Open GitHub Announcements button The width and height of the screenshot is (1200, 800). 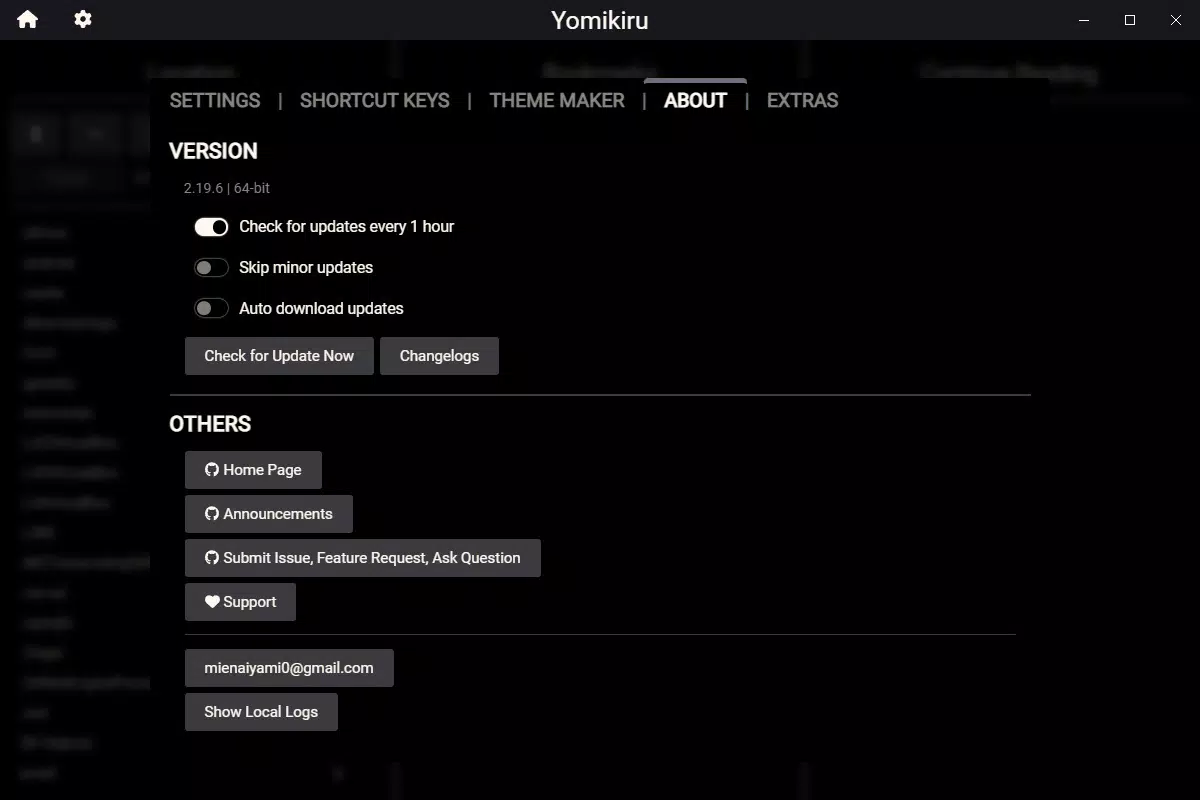(x=269, y=514)
